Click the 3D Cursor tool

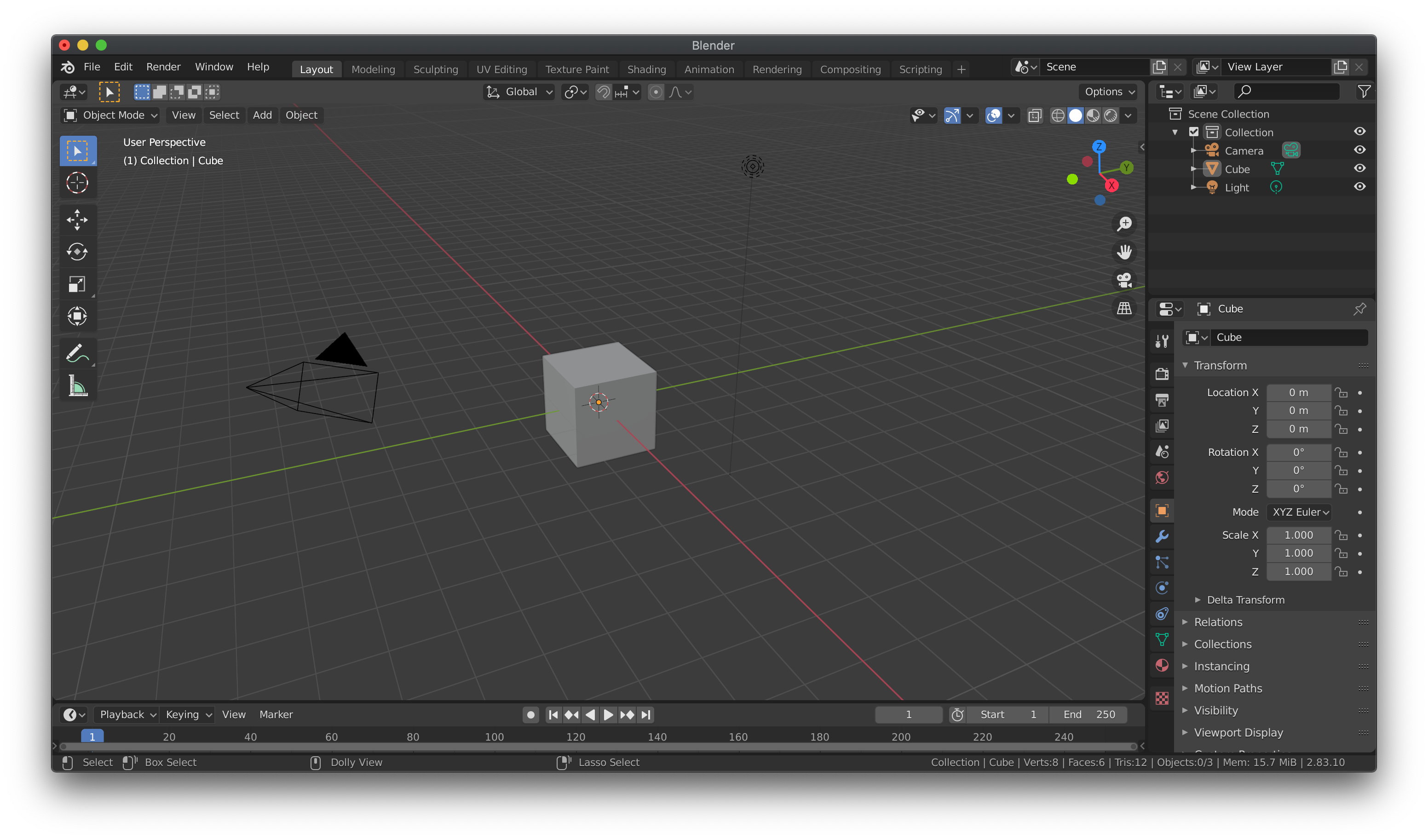(77, 183)
